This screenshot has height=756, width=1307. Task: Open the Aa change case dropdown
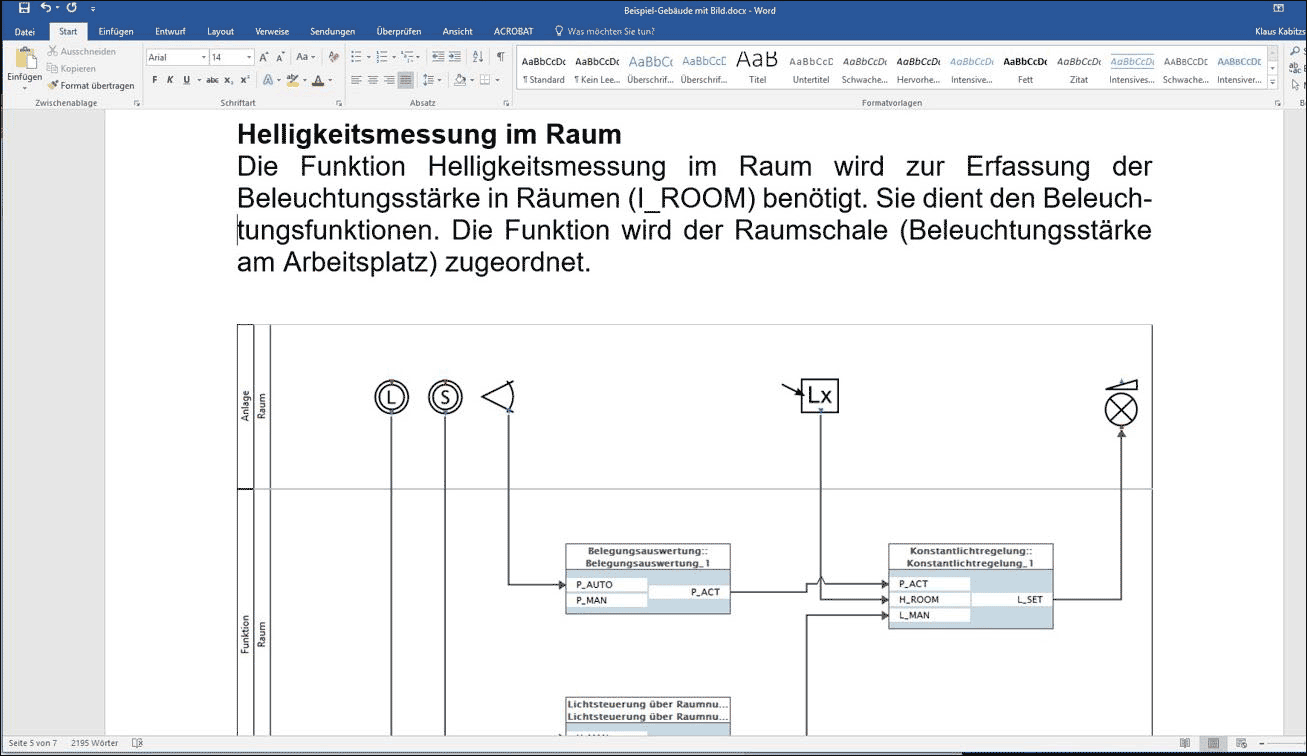click(305, 57)
